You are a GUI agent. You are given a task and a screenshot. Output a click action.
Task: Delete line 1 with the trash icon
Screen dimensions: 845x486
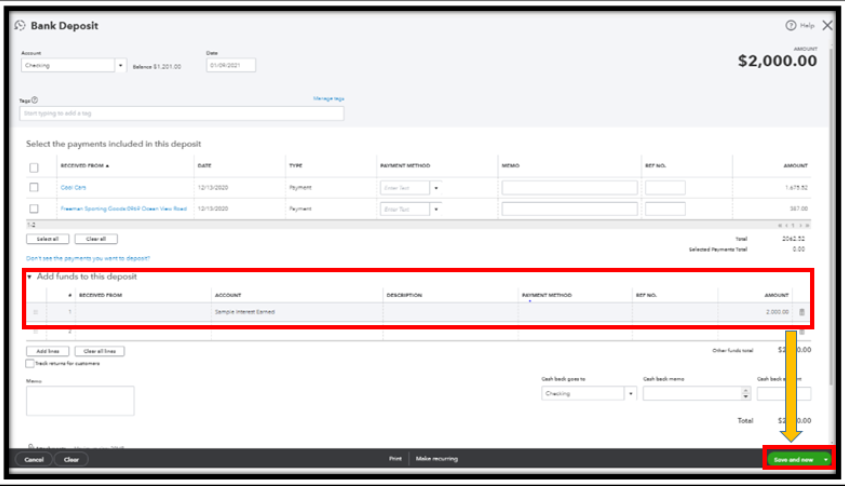(x=802, y=312)
